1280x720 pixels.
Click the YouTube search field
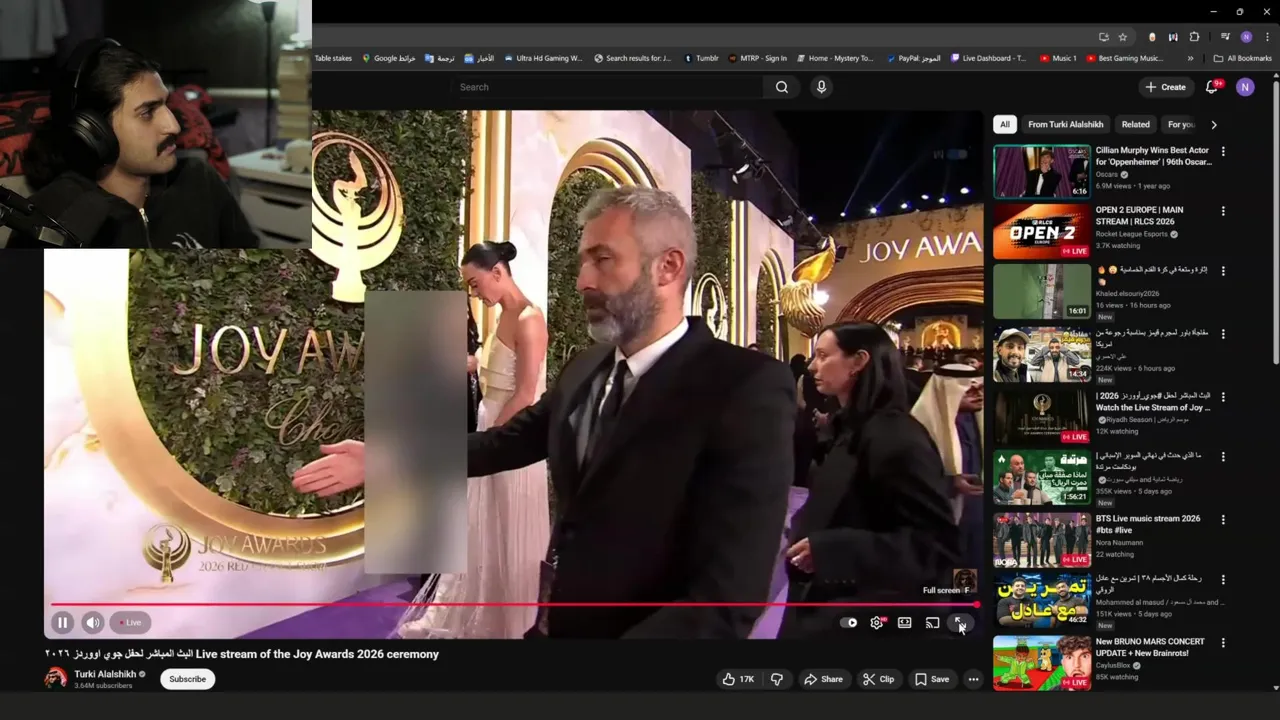coord(607,87)
